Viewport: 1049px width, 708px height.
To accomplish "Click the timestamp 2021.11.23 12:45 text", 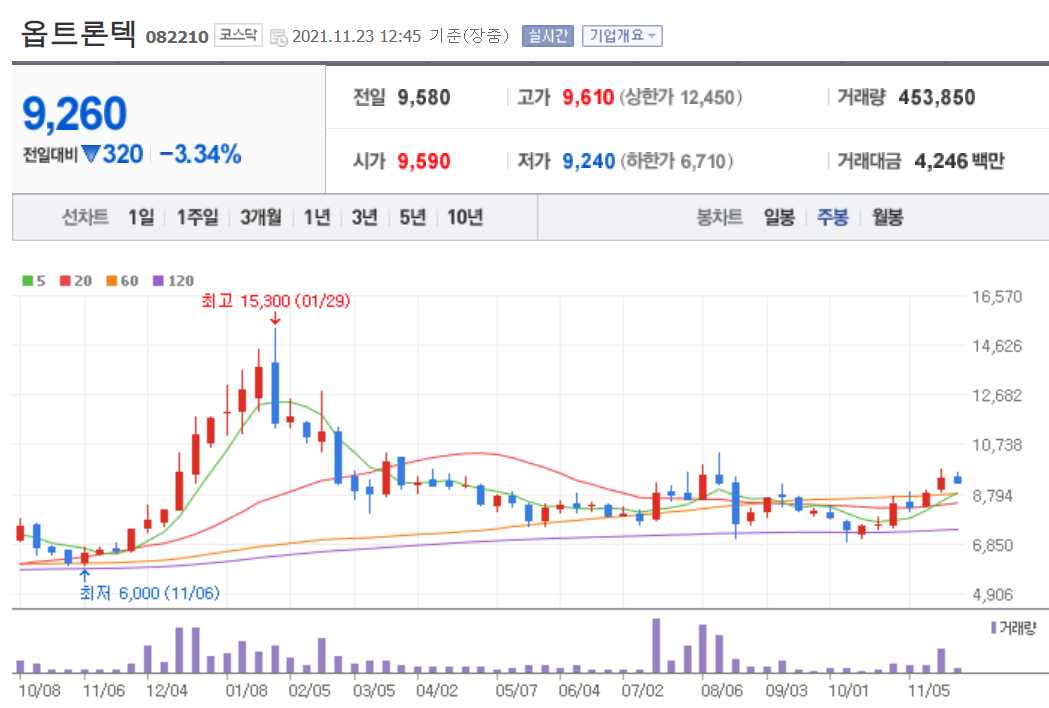I will click(x=357, y=36).
